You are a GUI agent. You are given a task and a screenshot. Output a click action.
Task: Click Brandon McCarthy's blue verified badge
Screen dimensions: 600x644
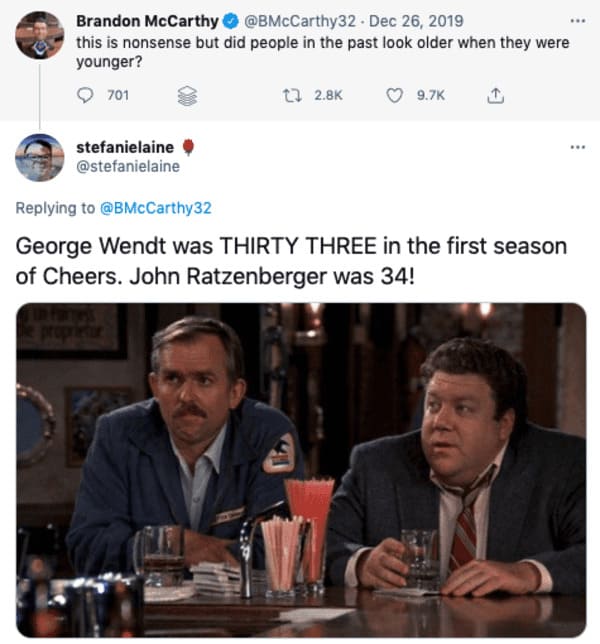pyautogui.click(x=231, y=21)
